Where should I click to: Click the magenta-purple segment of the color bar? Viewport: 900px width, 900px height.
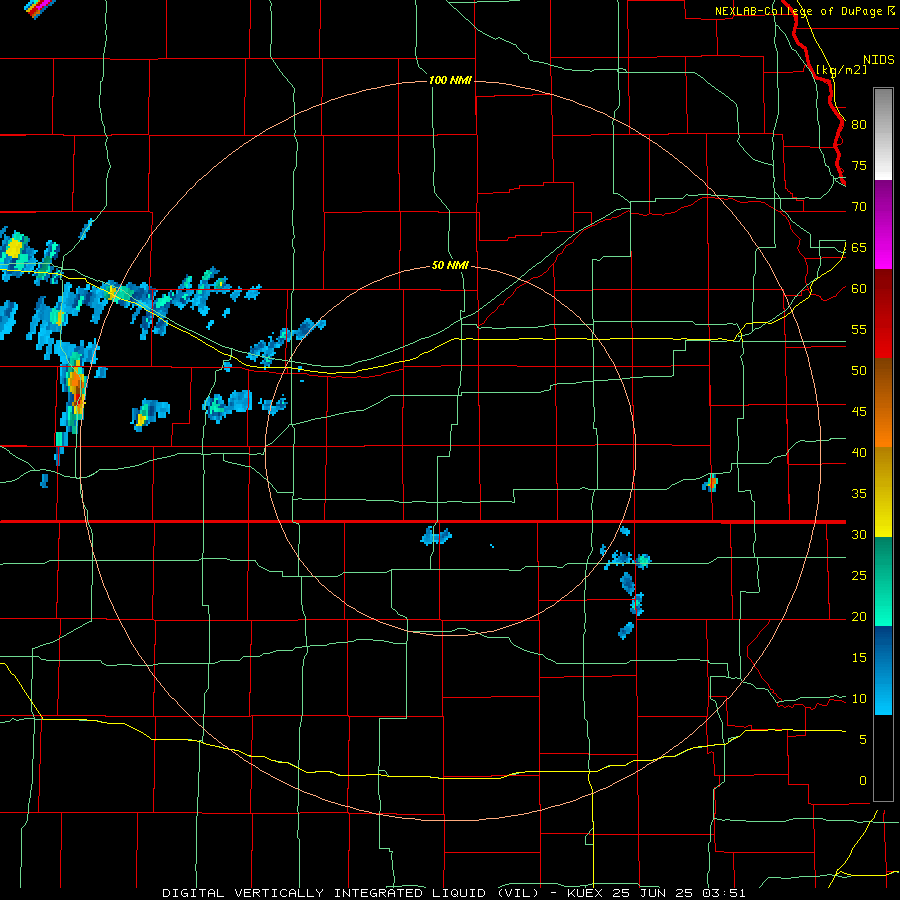point(883,224)
